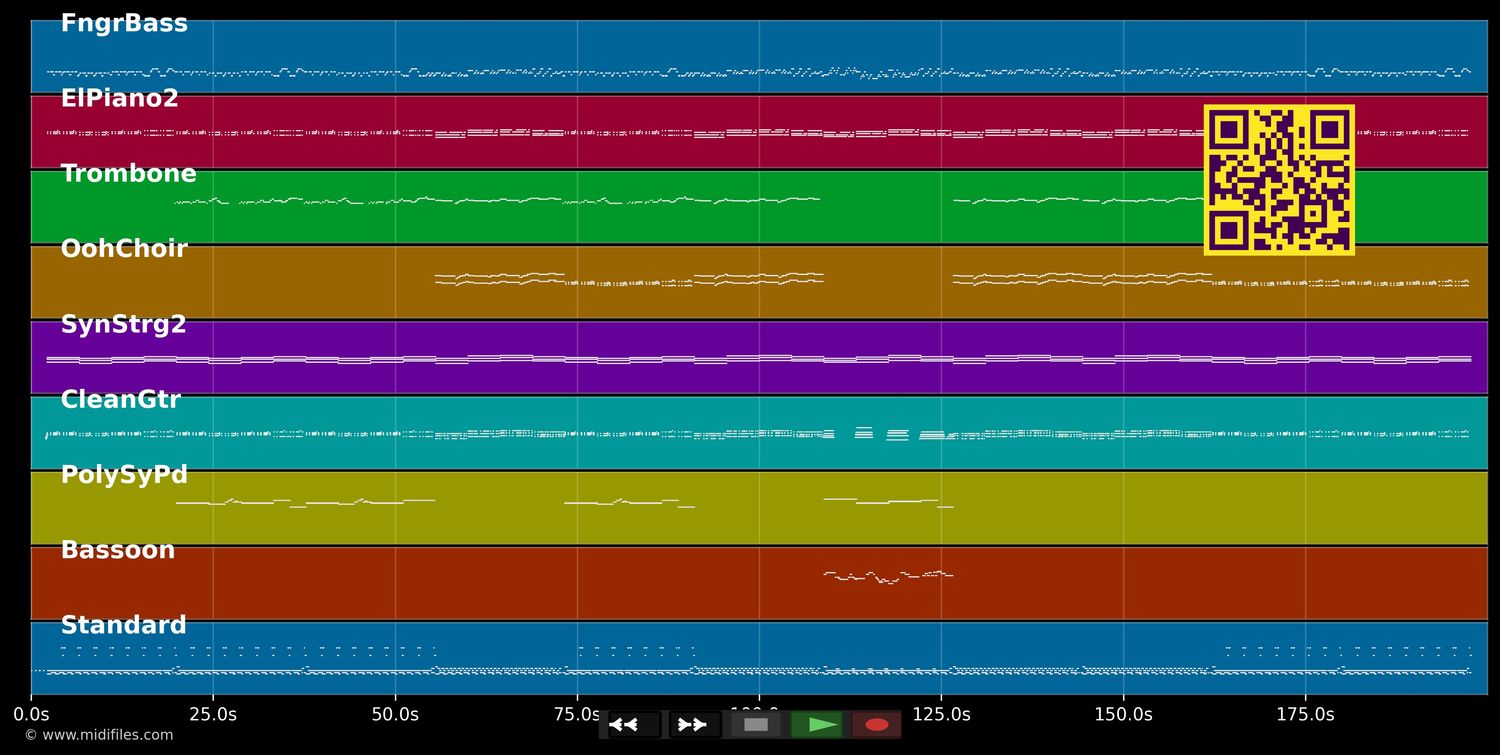
Task: Click the 125.0s time axis label
Action: tap(941, 714)
